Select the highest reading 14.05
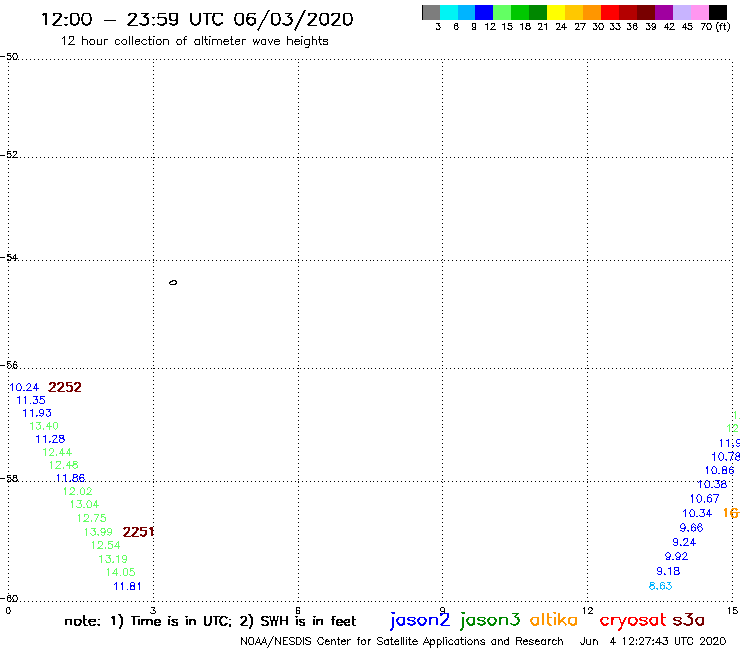 tap(120, 573)
